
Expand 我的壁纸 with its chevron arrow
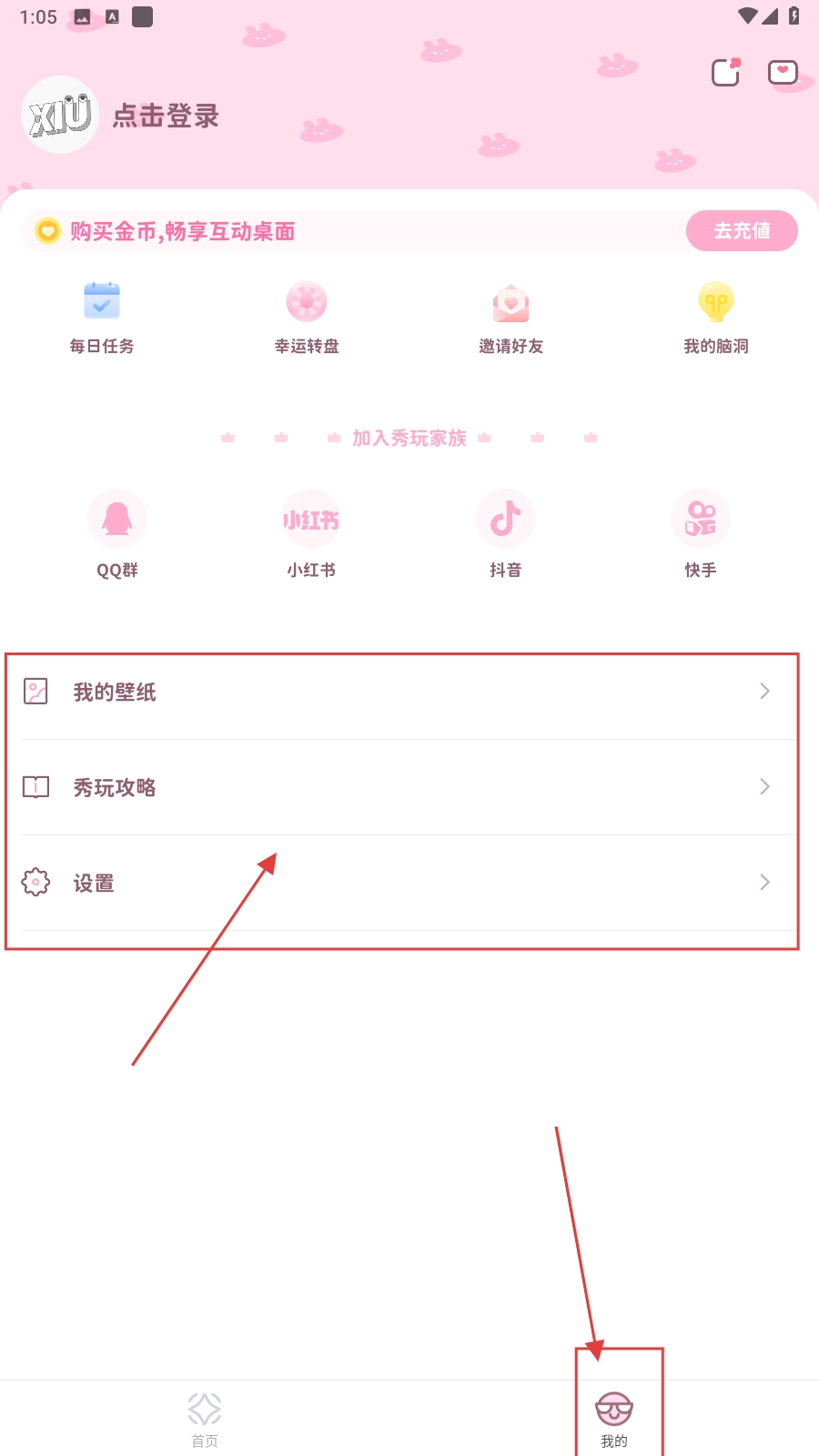pyautogui.click(x=764, y=692)
